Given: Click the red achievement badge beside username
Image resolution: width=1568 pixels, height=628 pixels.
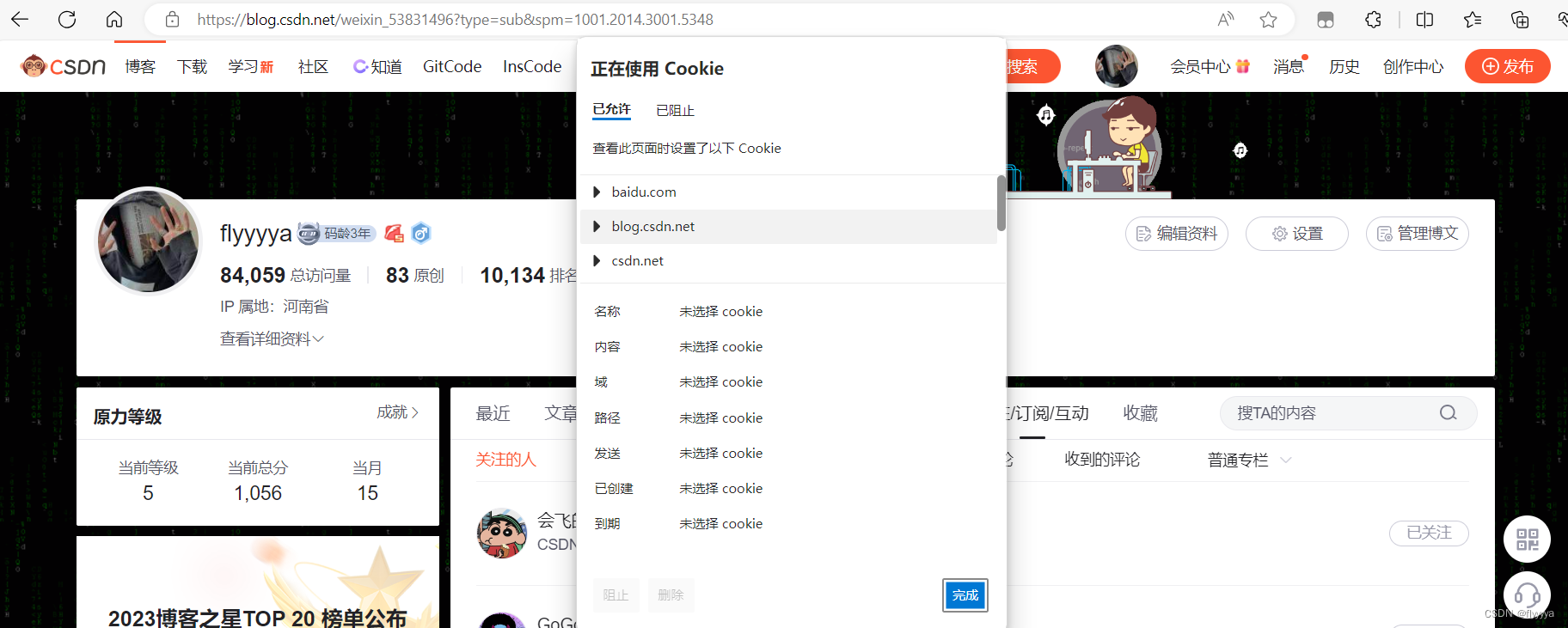Looking at the screenshot, I should [x=395, y=233].
